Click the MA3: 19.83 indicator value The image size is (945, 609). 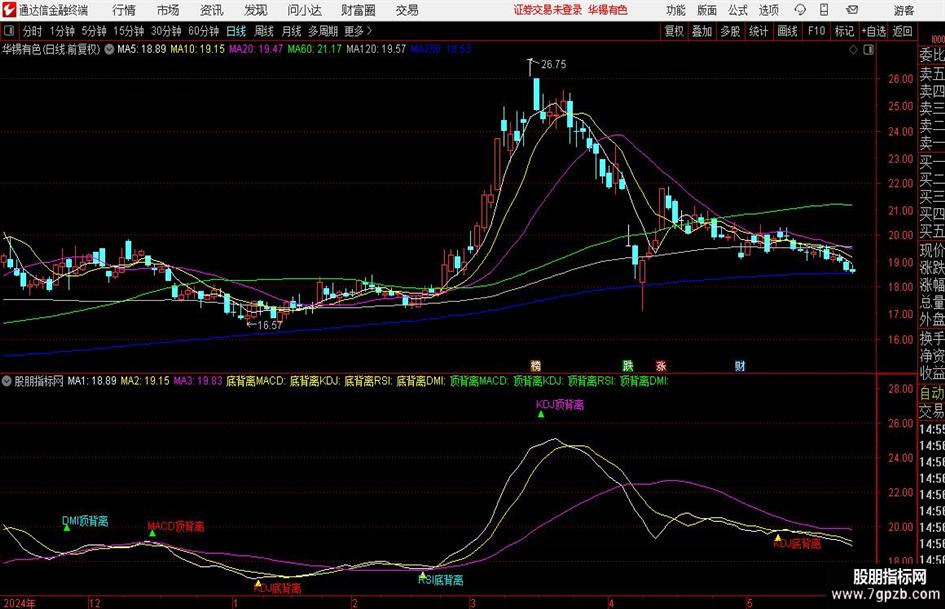point(198,381)
